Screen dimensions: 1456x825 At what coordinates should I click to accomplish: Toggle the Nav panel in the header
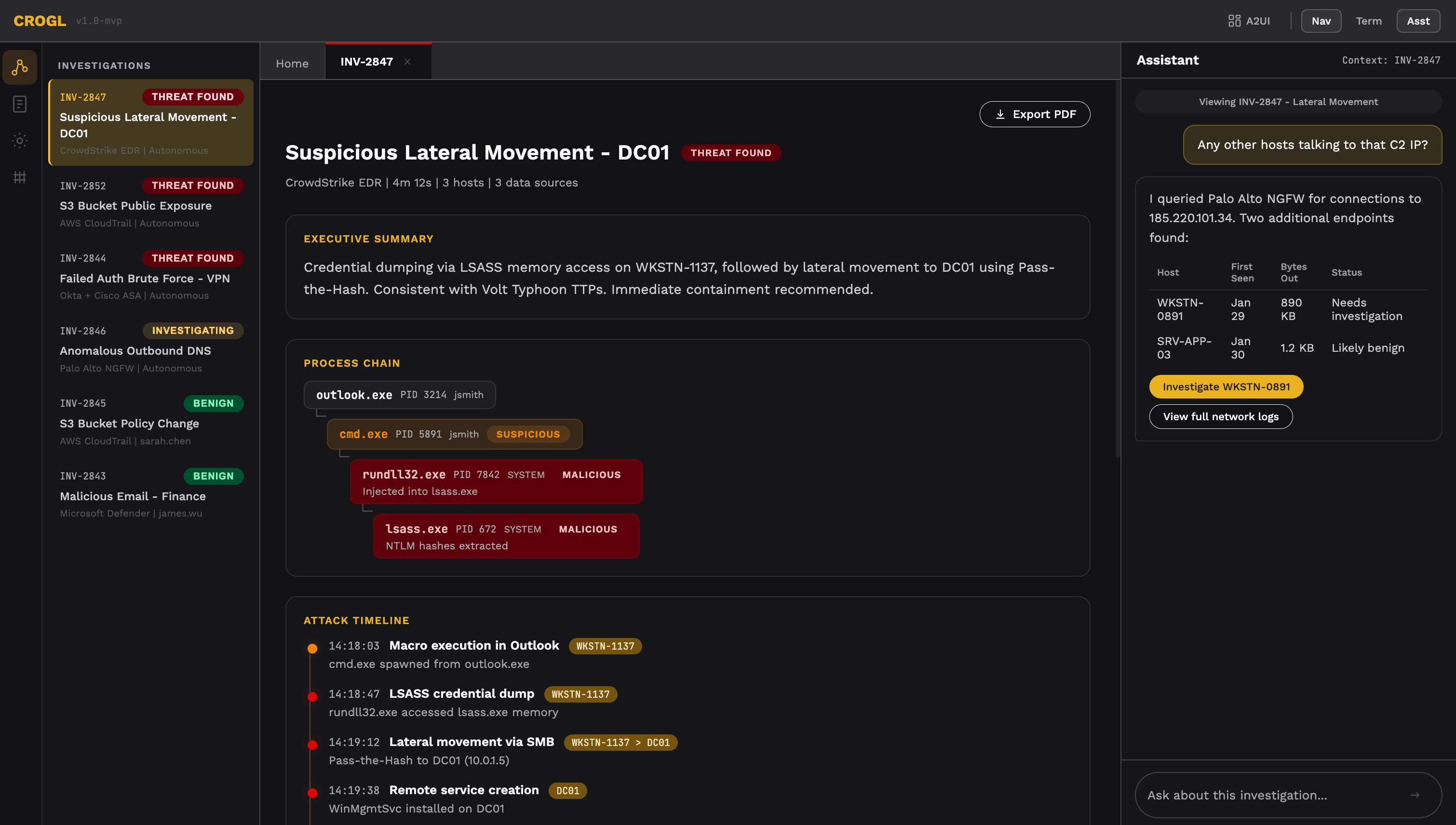[x=1321, y=20]
